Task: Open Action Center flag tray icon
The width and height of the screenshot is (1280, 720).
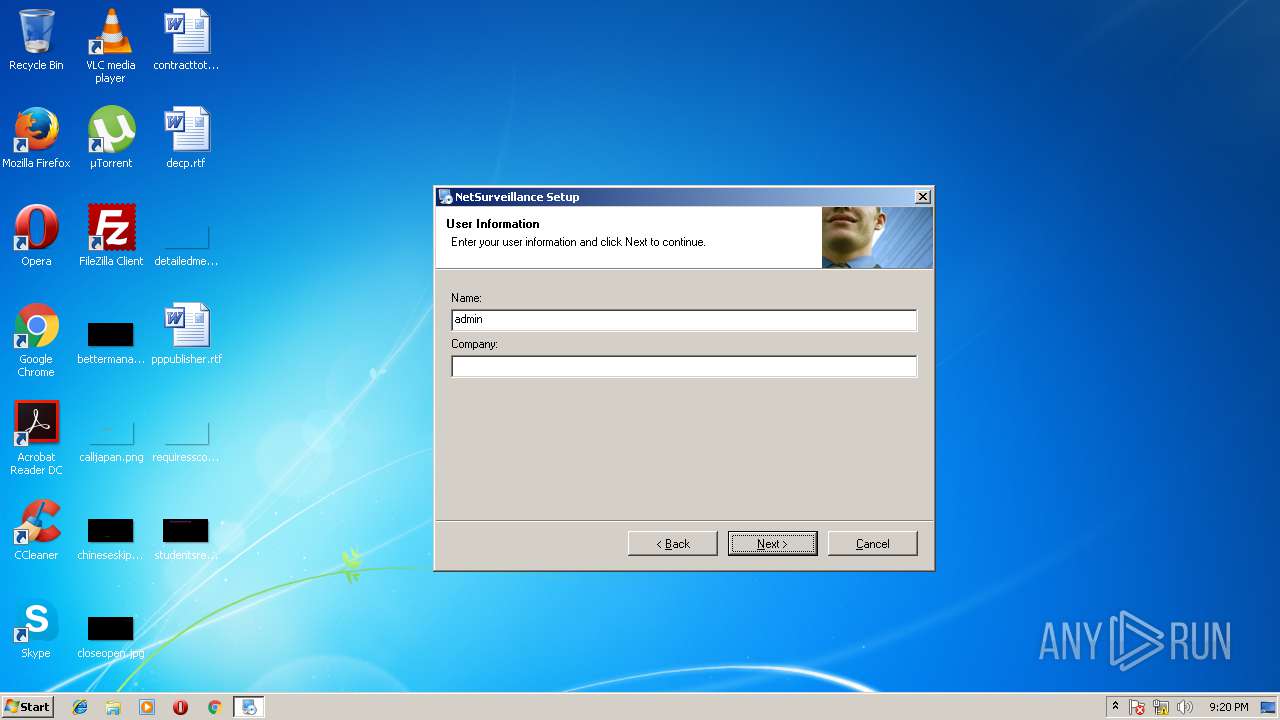Action: click(1137, 707)
